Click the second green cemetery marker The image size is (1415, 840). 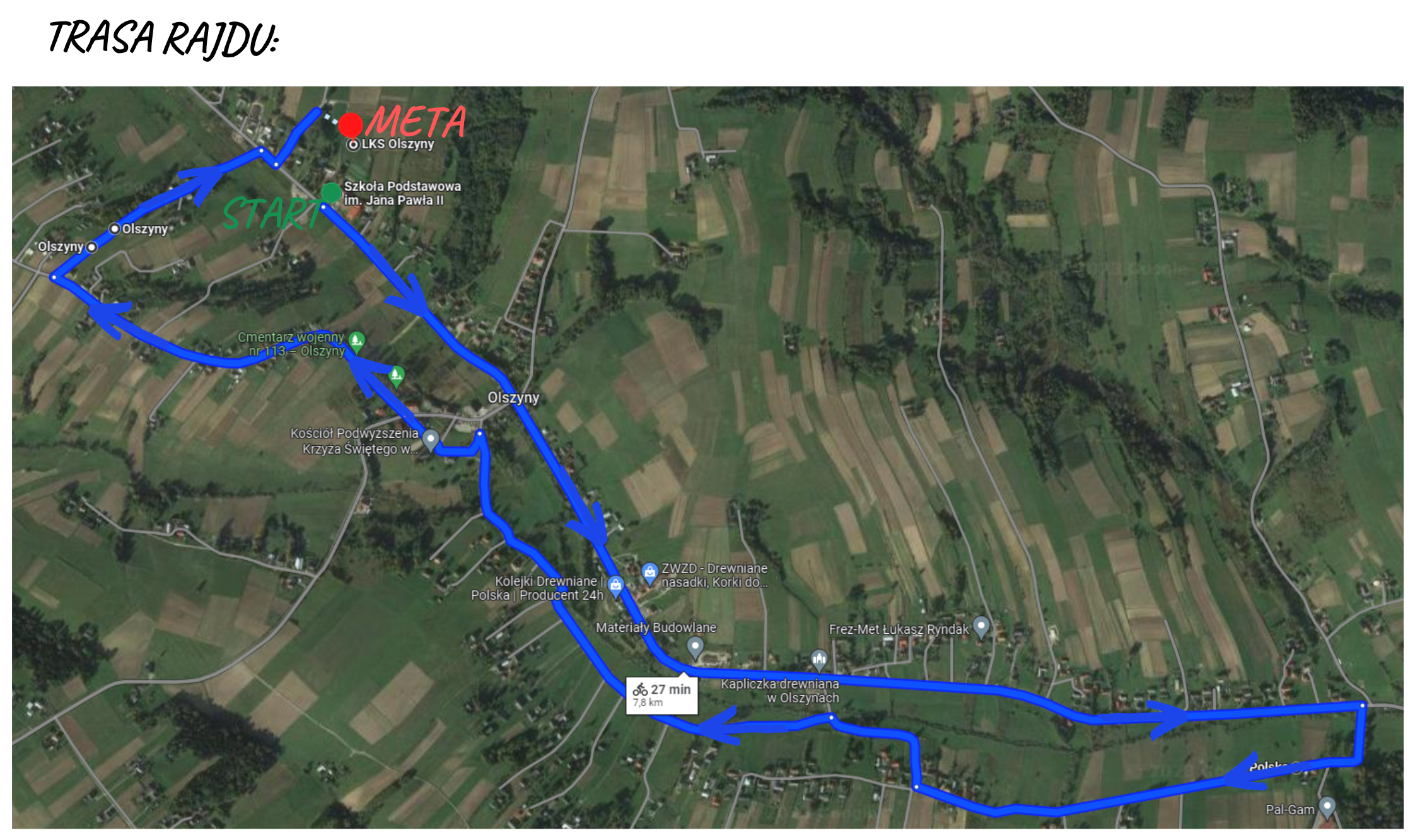click(x=396, y=376)
